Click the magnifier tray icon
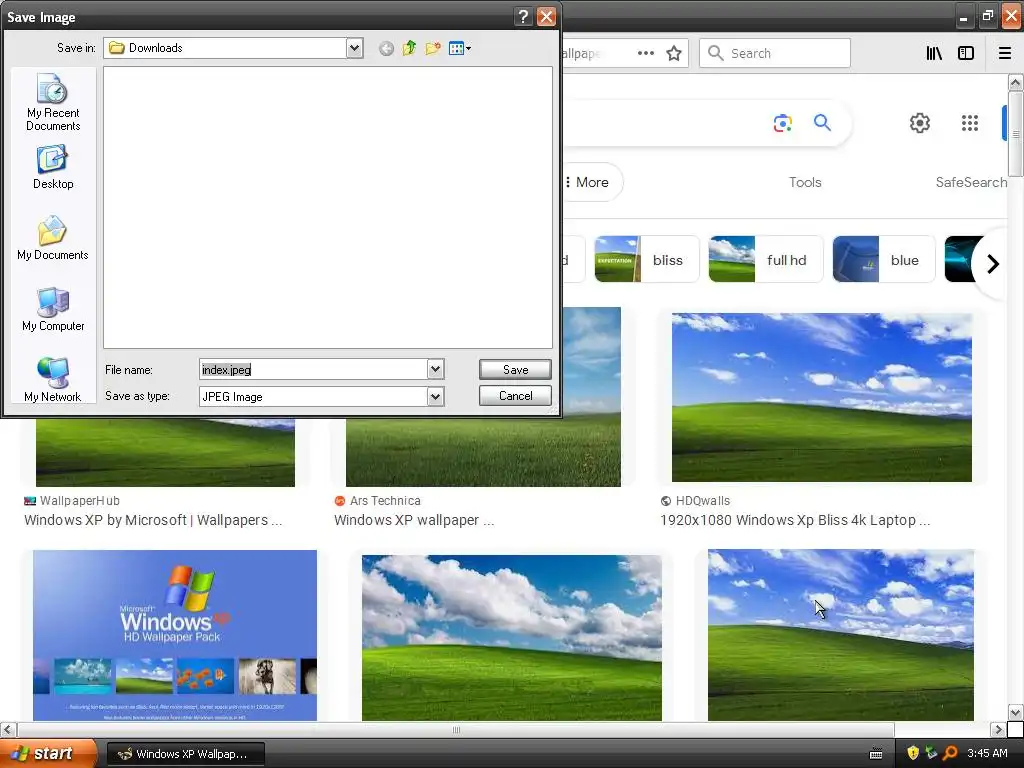The image size is (1024, 768). [x=950, y=753]
